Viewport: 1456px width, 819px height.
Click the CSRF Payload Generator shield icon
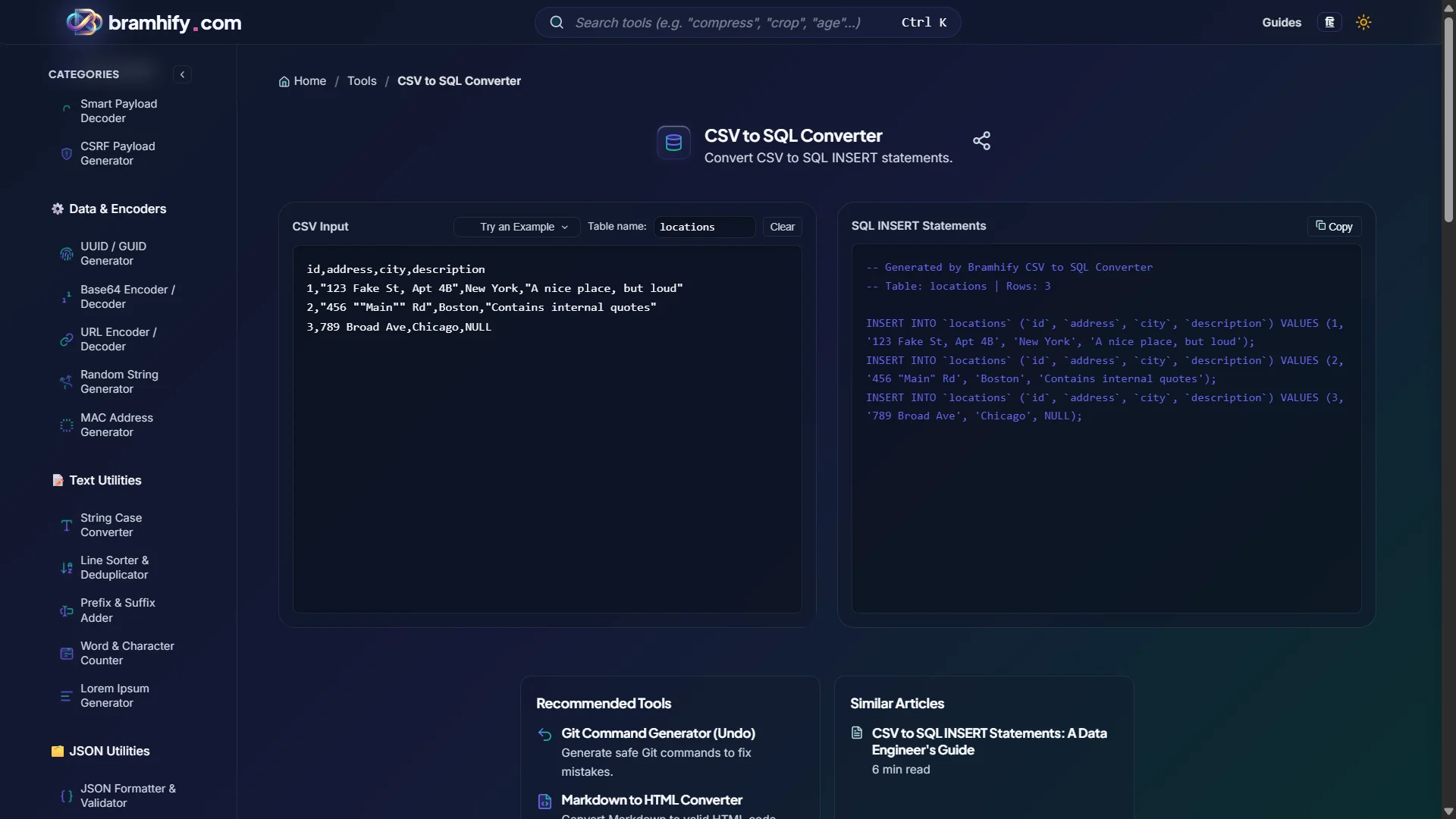click(67, 153)
